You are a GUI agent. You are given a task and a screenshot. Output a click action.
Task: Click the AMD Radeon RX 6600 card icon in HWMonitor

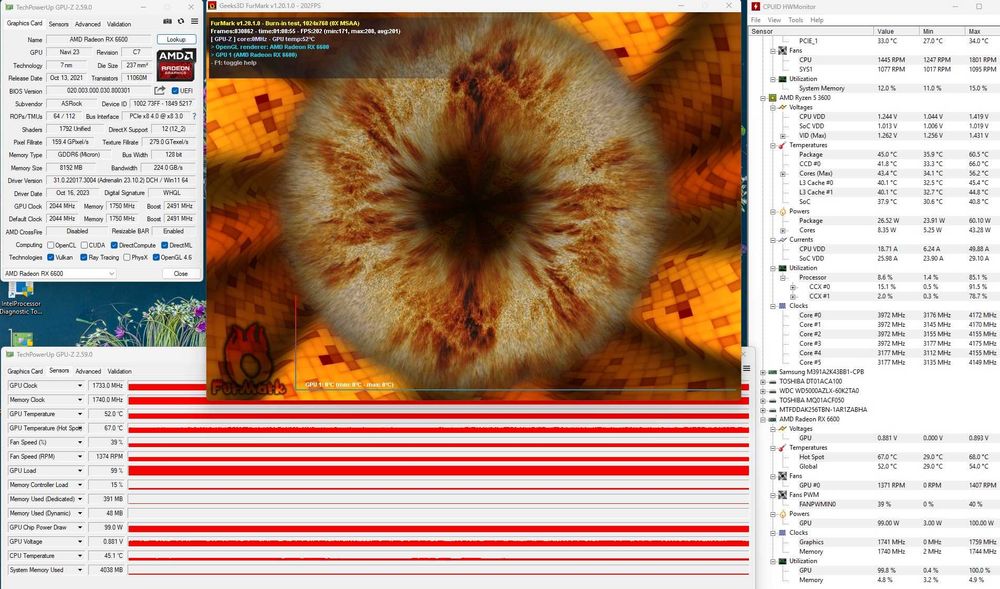pyautogui.click(x=772, y=419)
